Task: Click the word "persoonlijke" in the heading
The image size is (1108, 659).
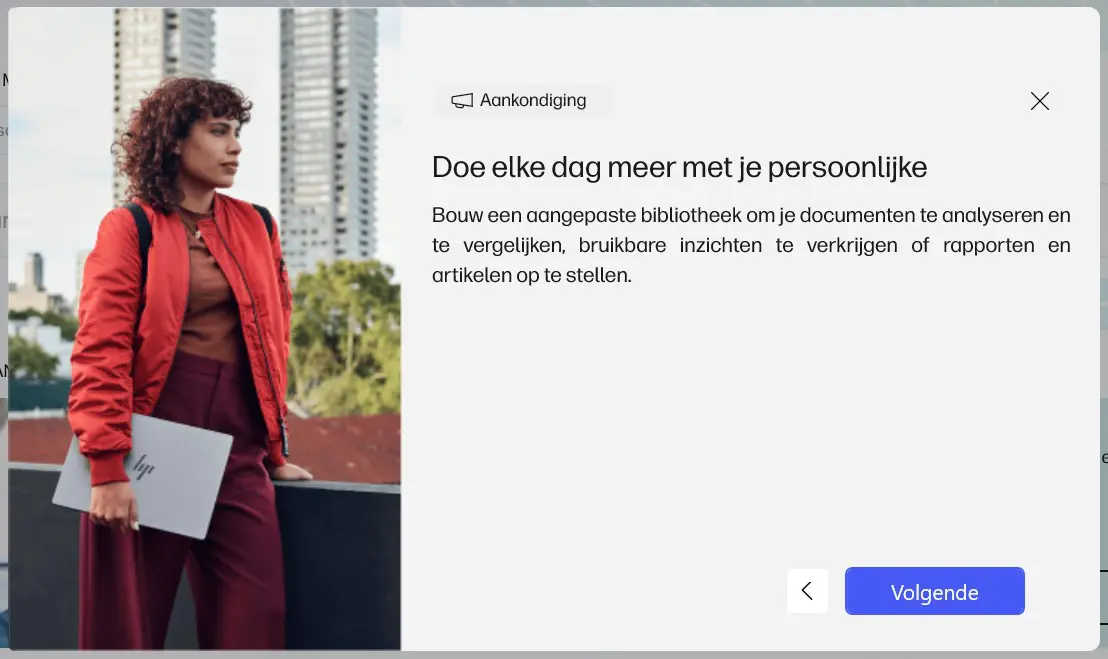Action: (x=847, y=168)
